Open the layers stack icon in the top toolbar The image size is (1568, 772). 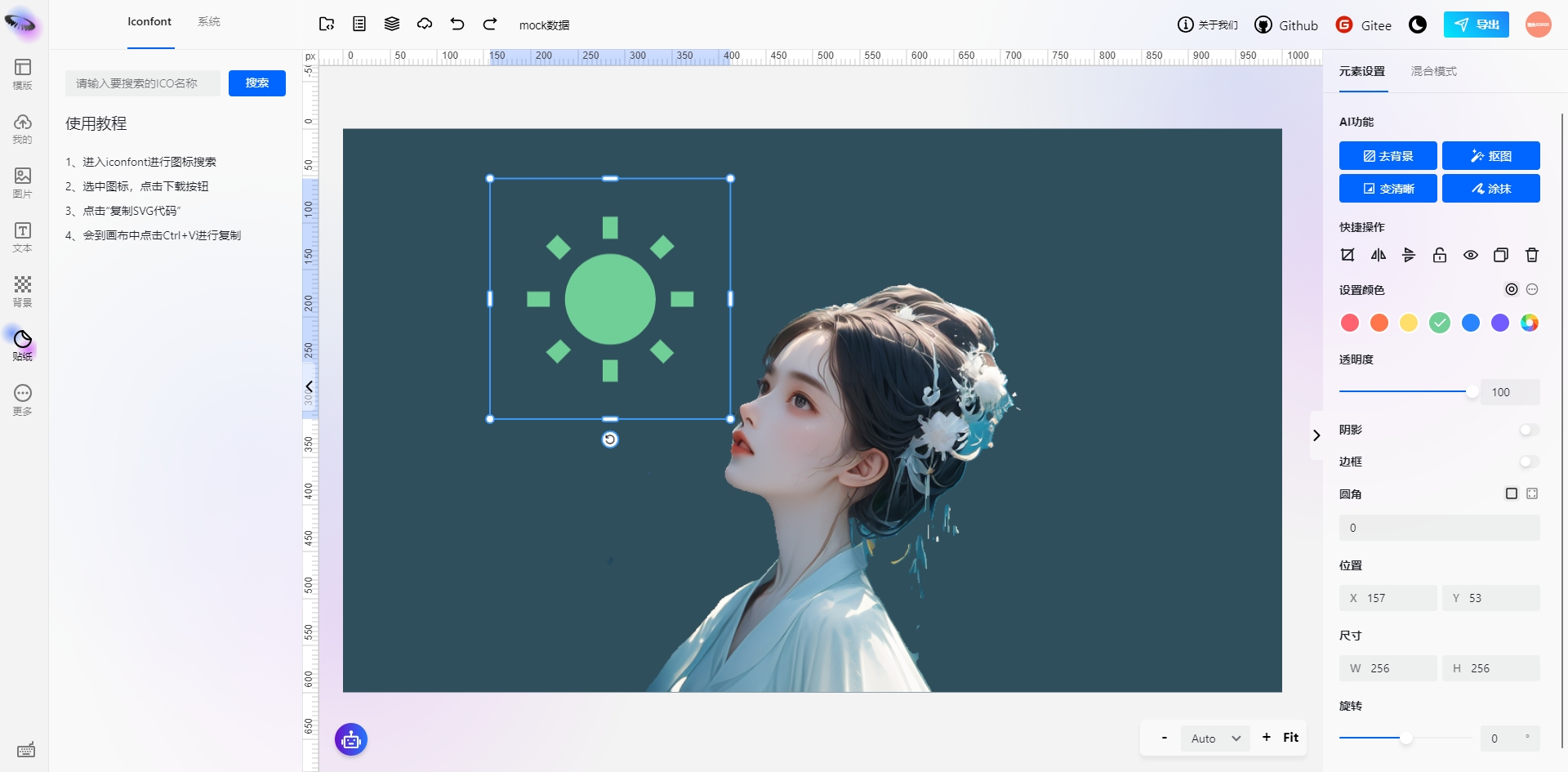[392, 25]
